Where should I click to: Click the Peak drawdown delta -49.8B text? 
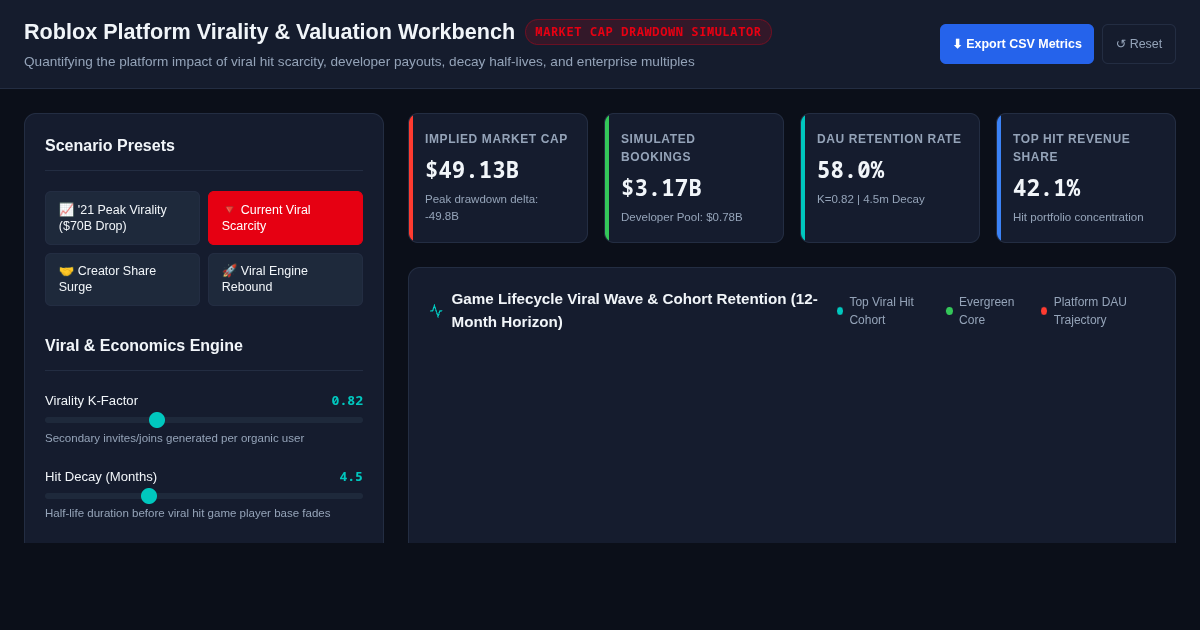pyautogui.click(x=482, y=208)
